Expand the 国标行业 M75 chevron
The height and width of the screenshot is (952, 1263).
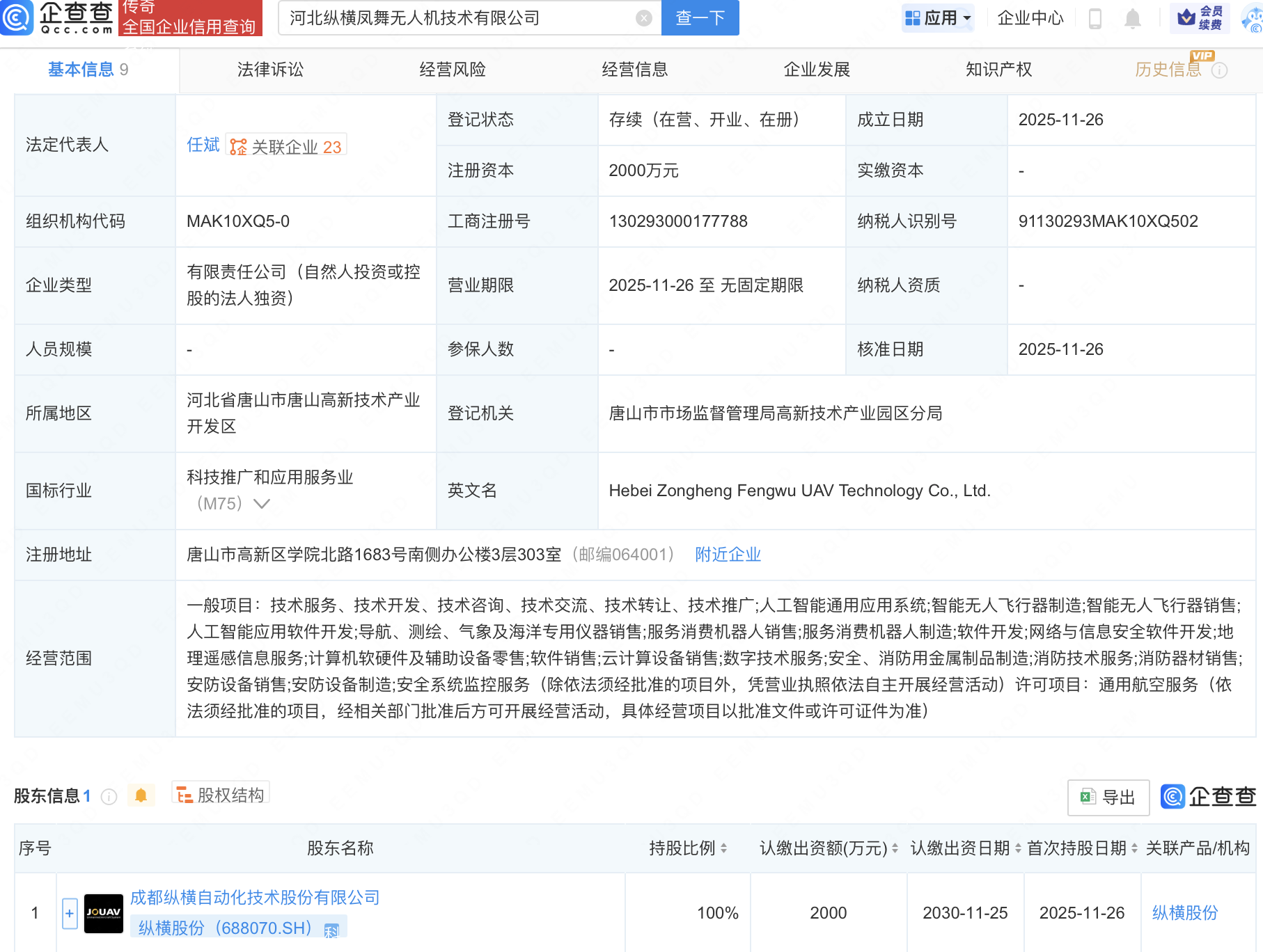point(262,504)
